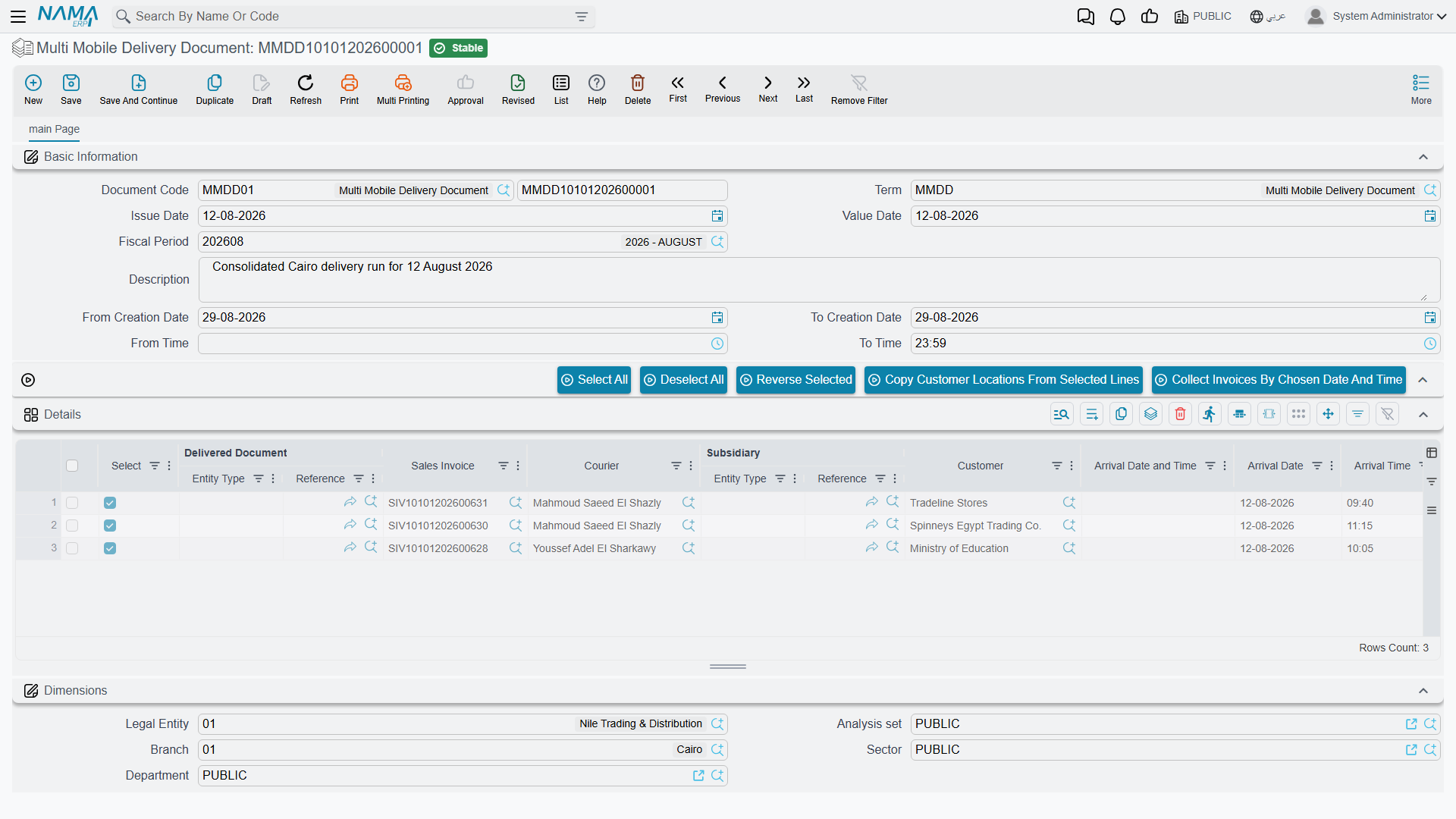Screen dimensions: 1456x819
Task: Open Legal Entity lookup search icon
Action: coord(717,724)
